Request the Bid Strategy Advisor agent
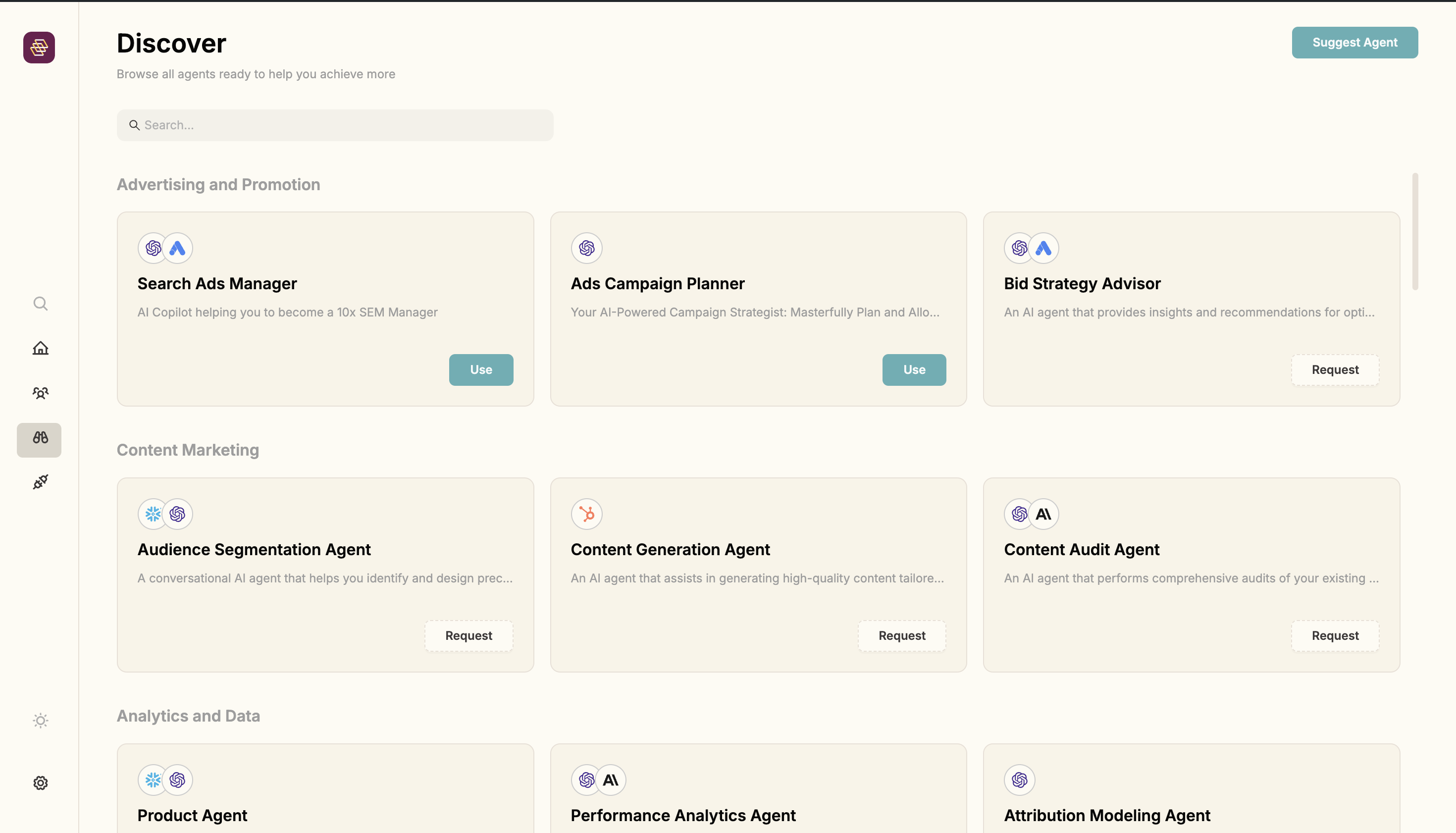This screenshot has height=833, width=1456. coord(1335,369)
